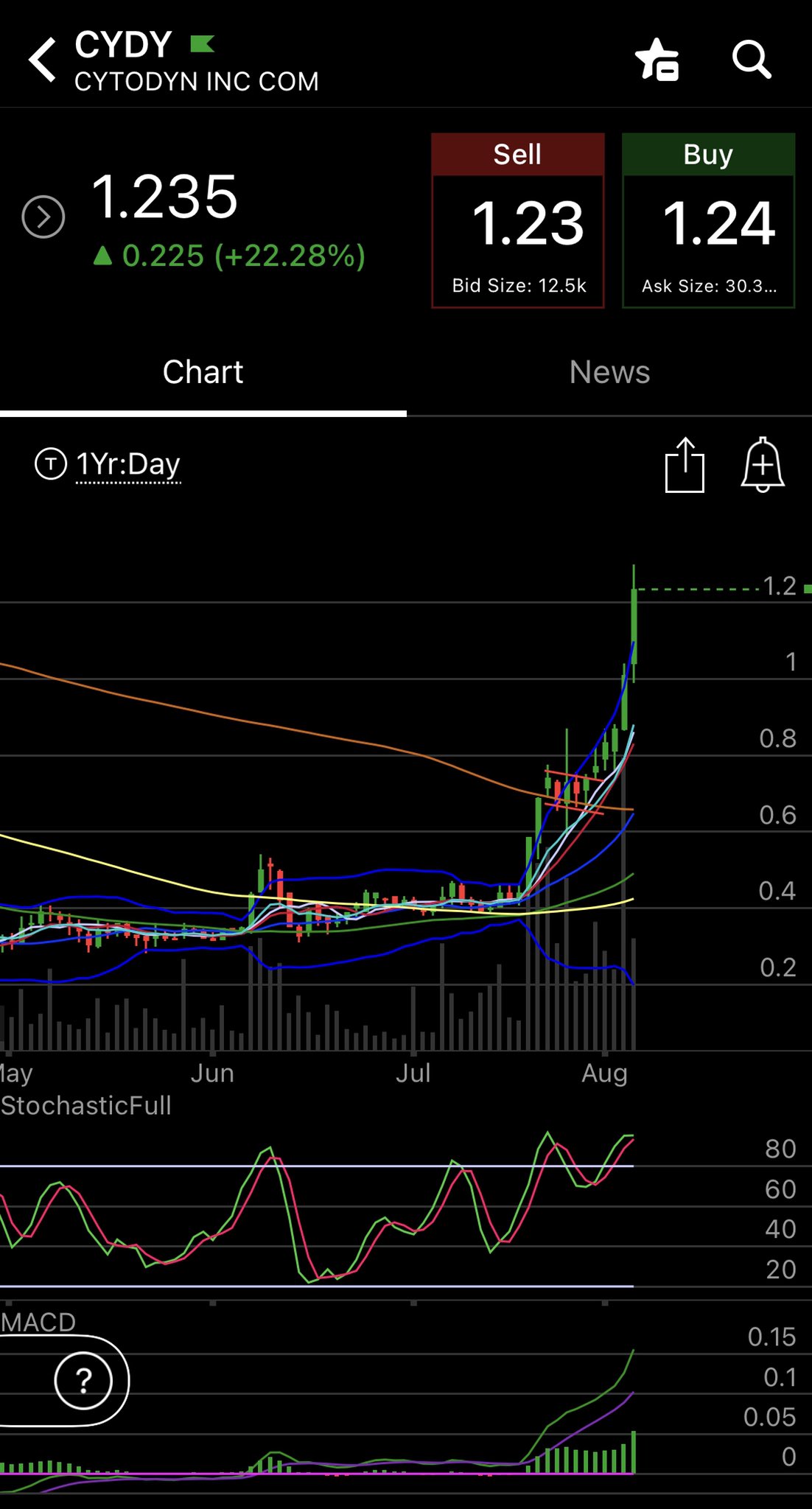Open help question mark button
Image resolution: width=812 pixels, height=1509 pixels.
coord(83,1380)
